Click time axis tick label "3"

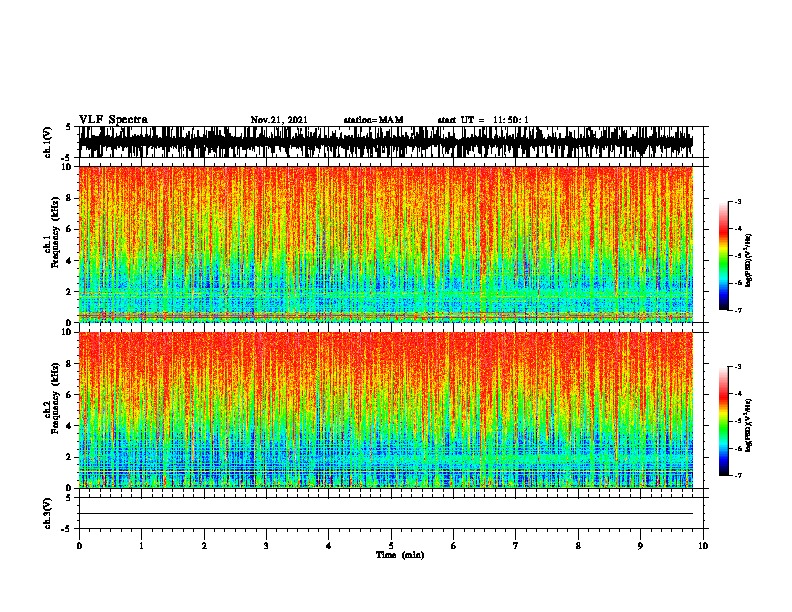[266, 546]
